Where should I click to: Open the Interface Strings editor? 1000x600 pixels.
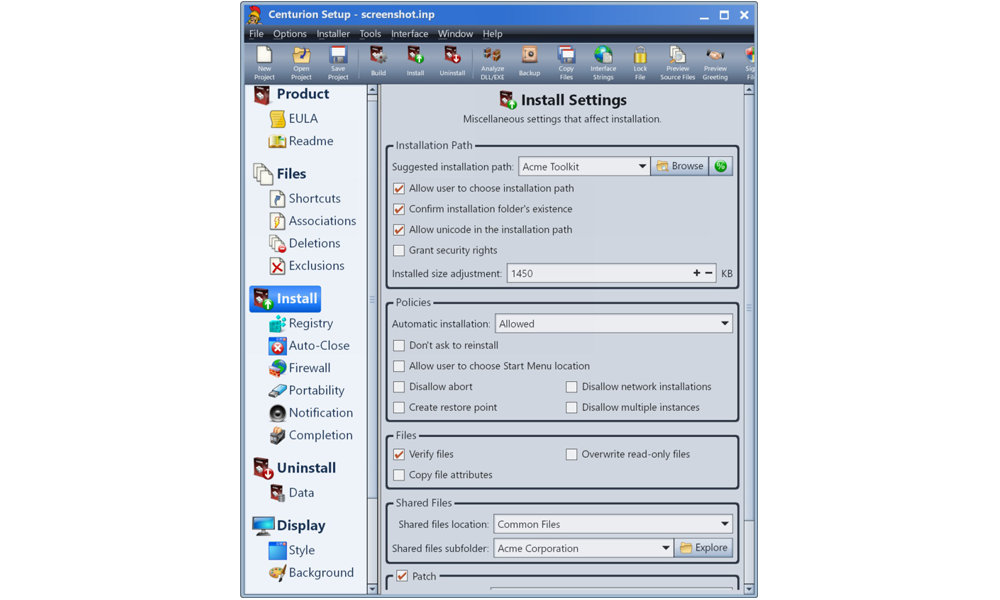pyautogui.click(x=603, y=62)
